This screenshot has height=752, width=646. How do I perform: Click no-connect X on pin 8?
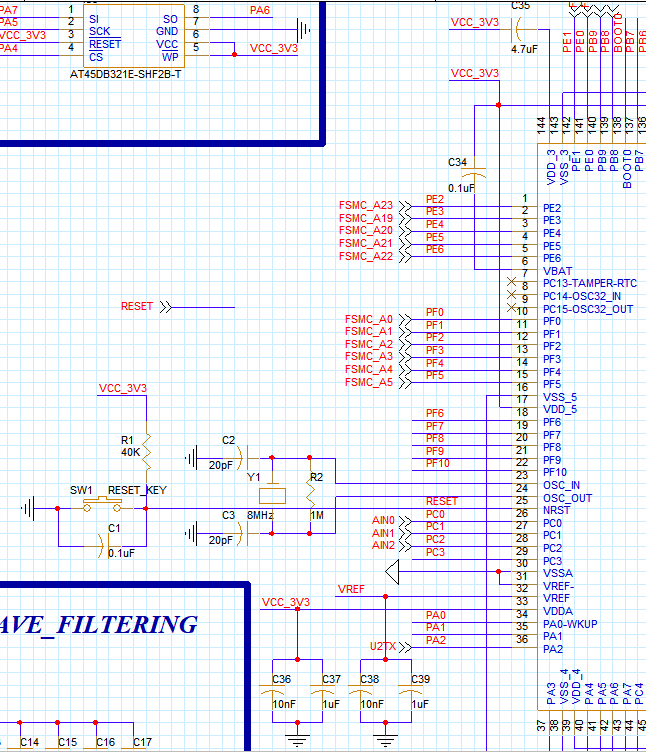[512, 282]
